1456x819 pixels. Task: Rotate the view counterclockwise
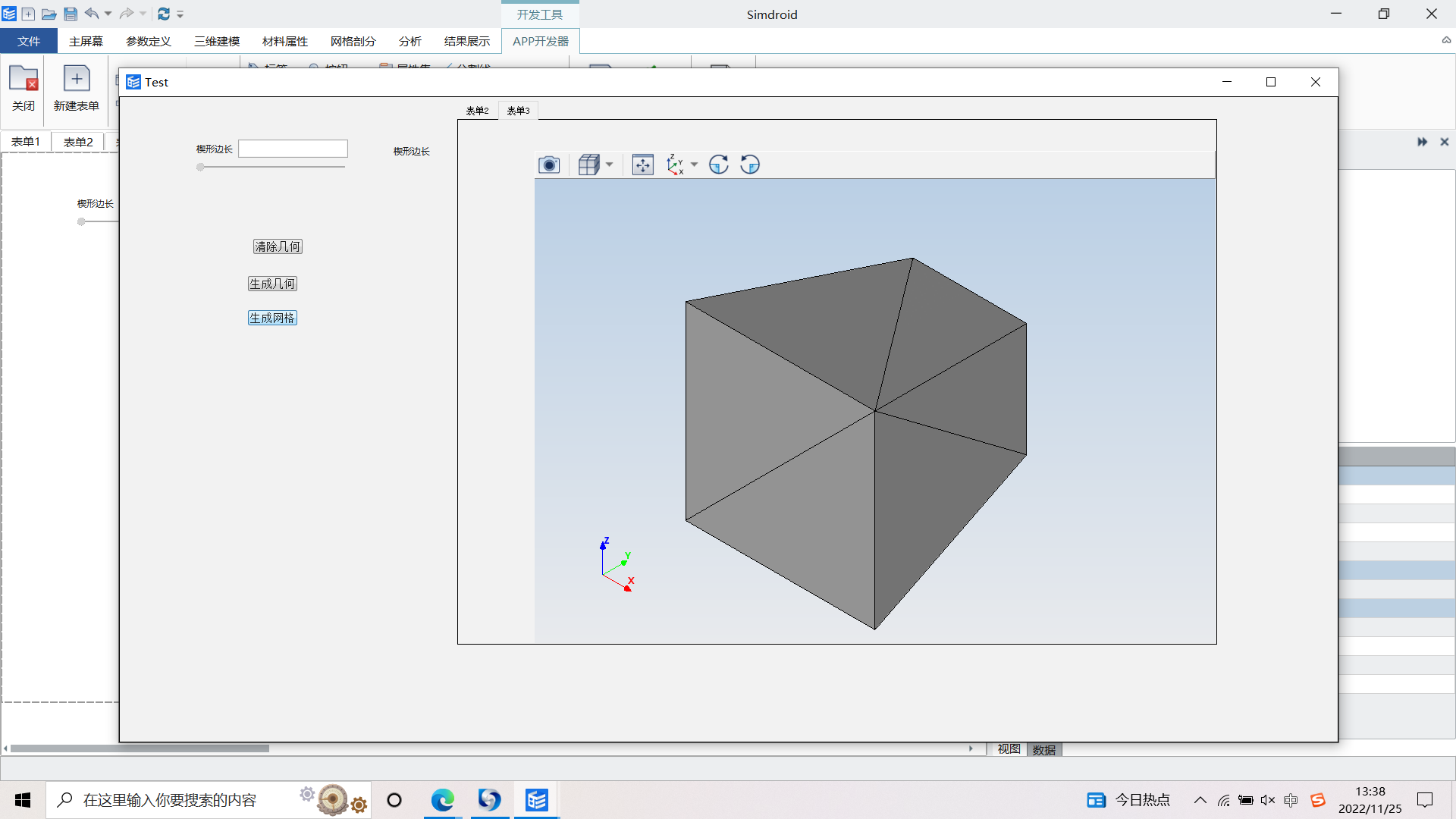pyautogui.click(x=750, y=165)
